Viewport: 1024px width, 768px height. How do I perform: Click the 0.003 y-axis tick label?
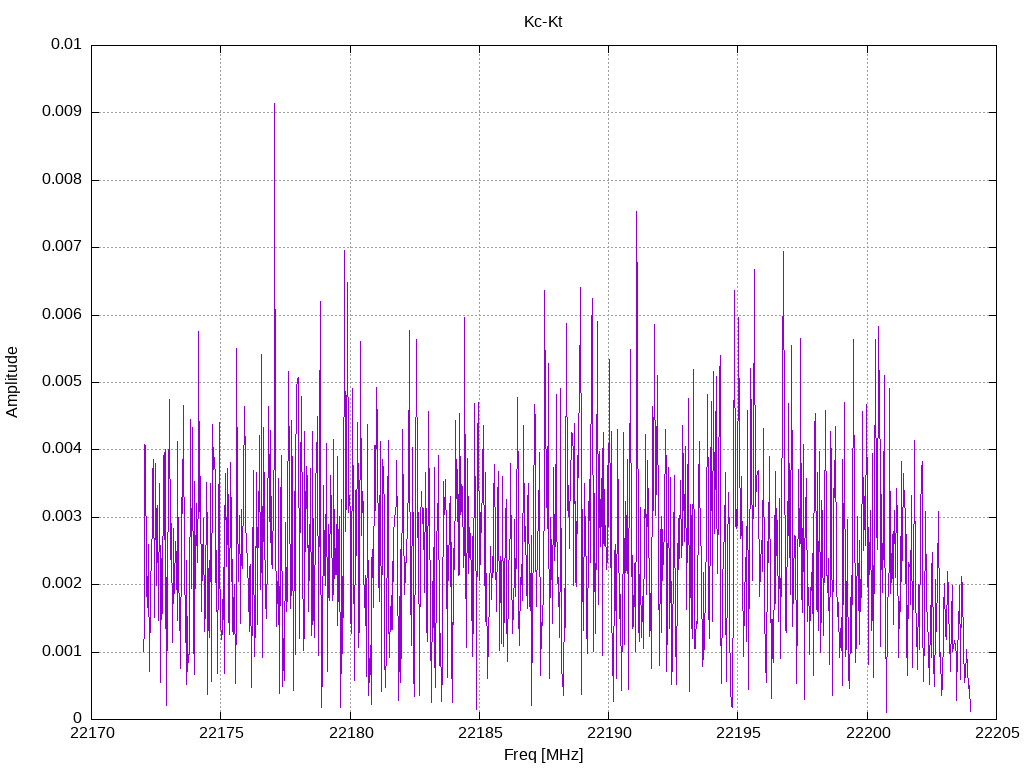pos(62,517)
